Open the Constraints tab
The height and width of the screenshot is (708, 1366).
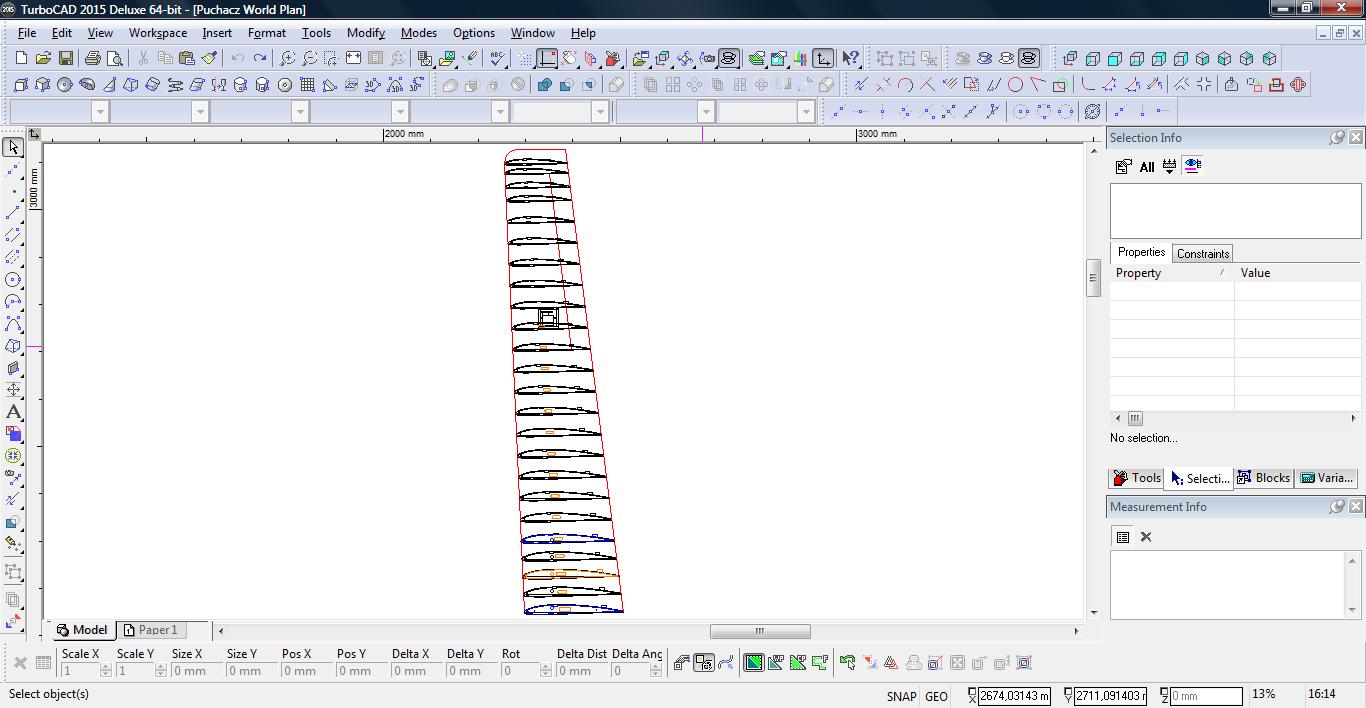pyautogui.click(x=1202, y=254)
